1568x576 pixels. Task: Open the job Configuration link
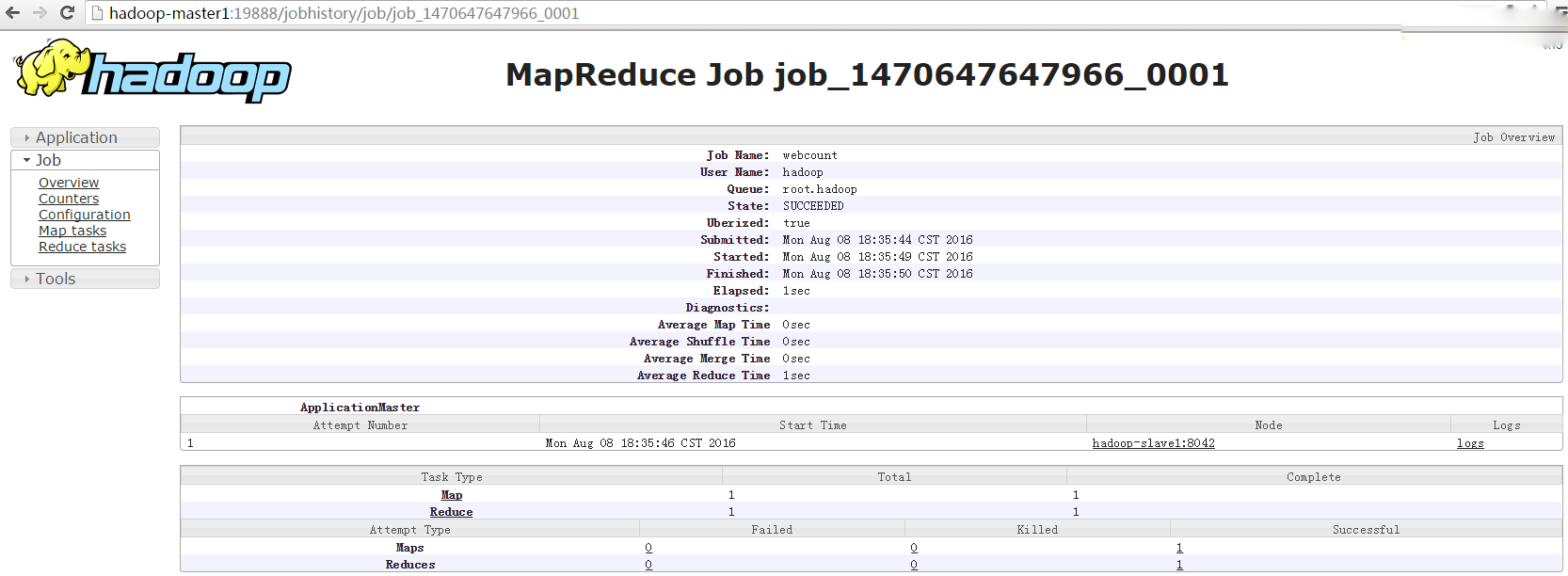pos(85,215)
